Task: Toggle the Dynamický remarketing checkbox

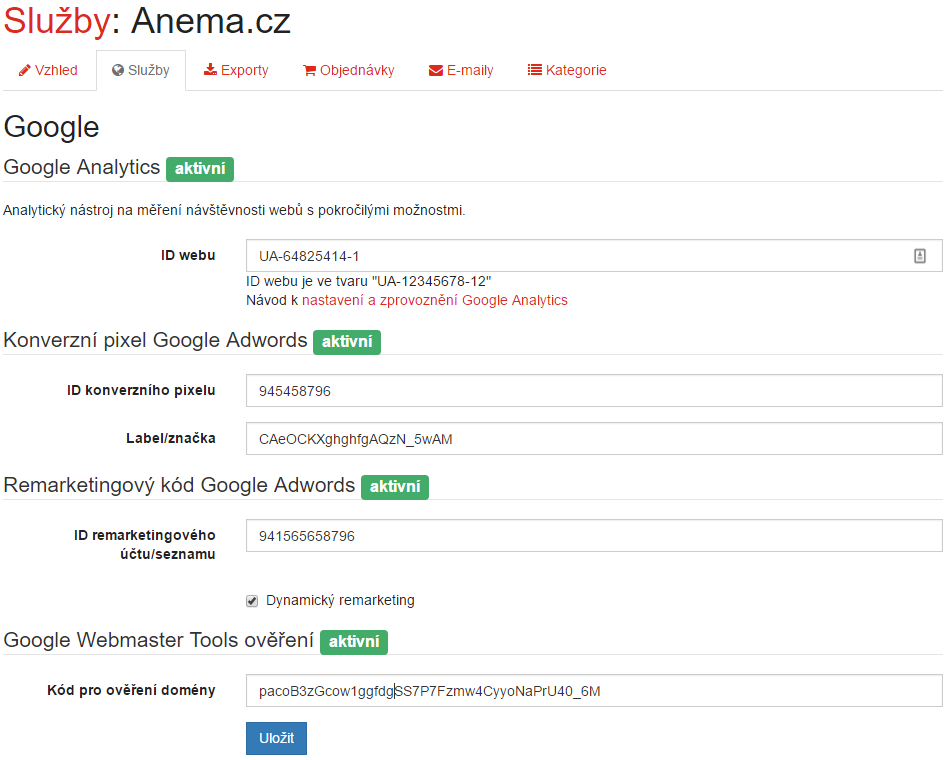Action: (252, 601)
